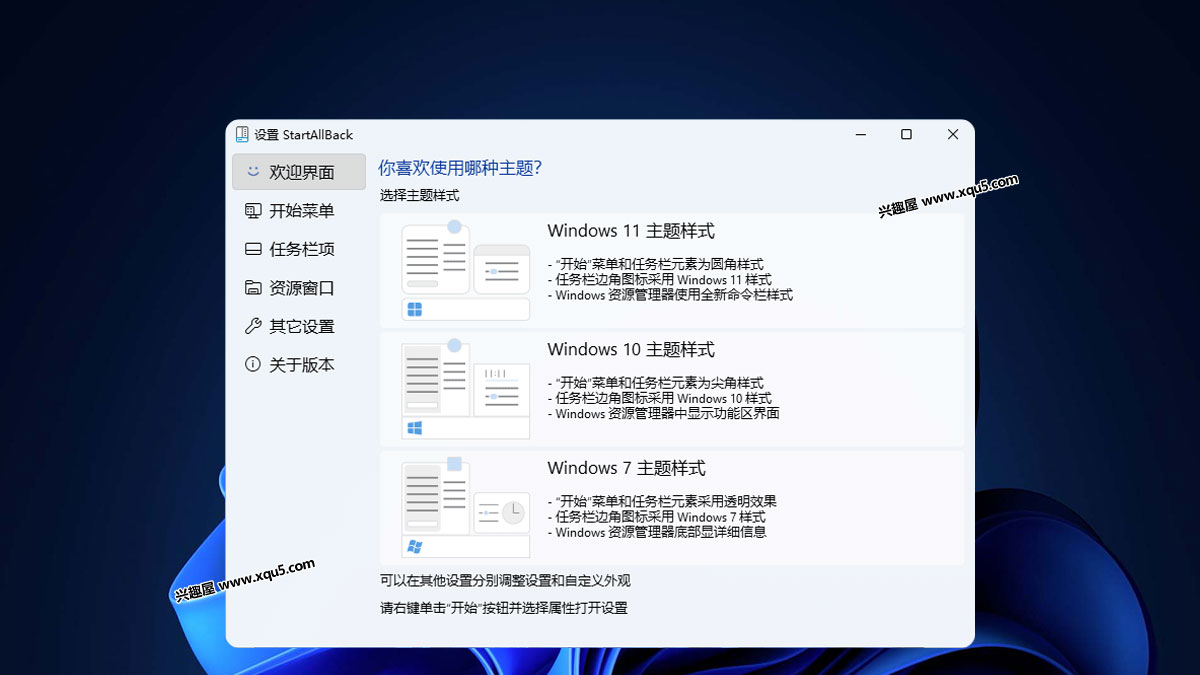Click the info icon beside 关于版本
This screenshot has width=1200, height=675.
pyautogui.click(x=253, y=364)
